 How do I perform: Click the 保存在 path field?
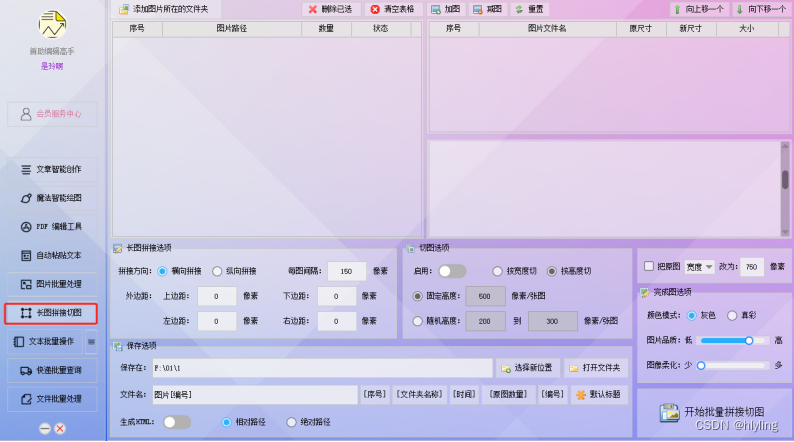(x=323, y=368)
